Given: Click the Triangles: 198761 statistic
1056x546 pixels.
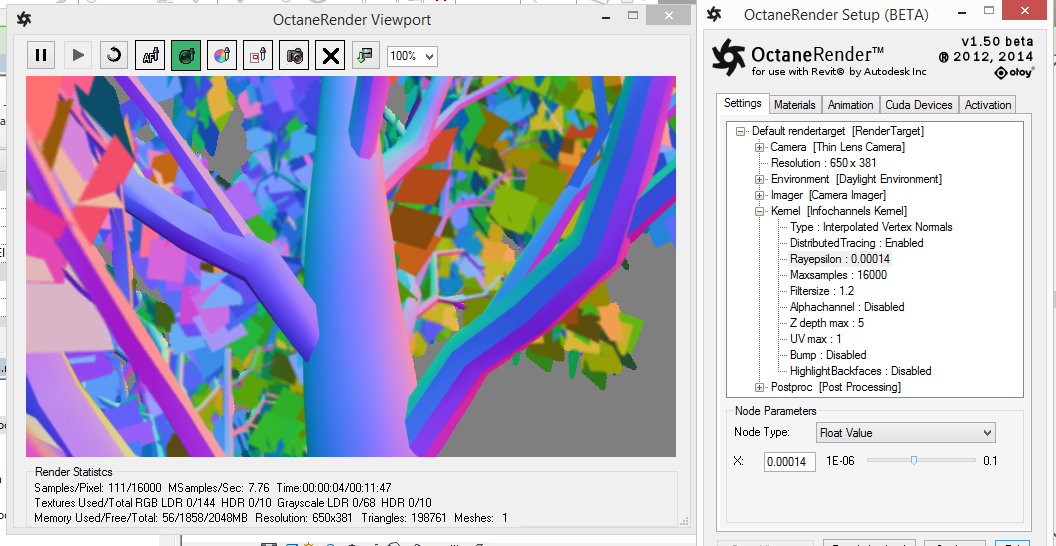Looking at the screenshot, I should click(x=403, y=518).
